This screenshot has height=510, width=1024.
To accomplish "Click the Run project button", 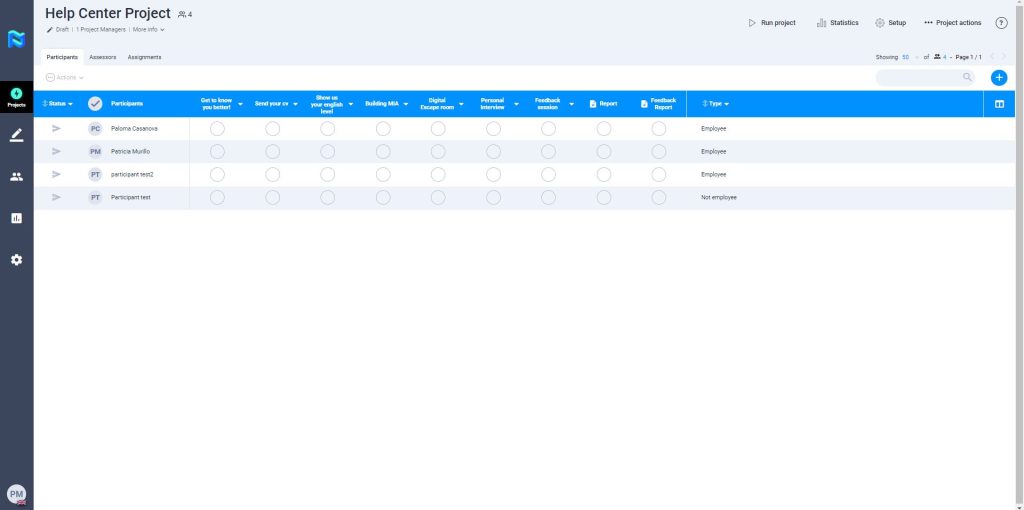I will point(772,23).
